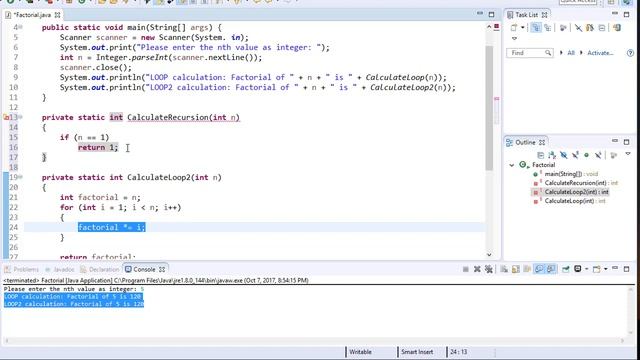Toggle word wrap in the Console
This screenshot has width=640, height=360.
pyautogui.click(x=527, y=269)
